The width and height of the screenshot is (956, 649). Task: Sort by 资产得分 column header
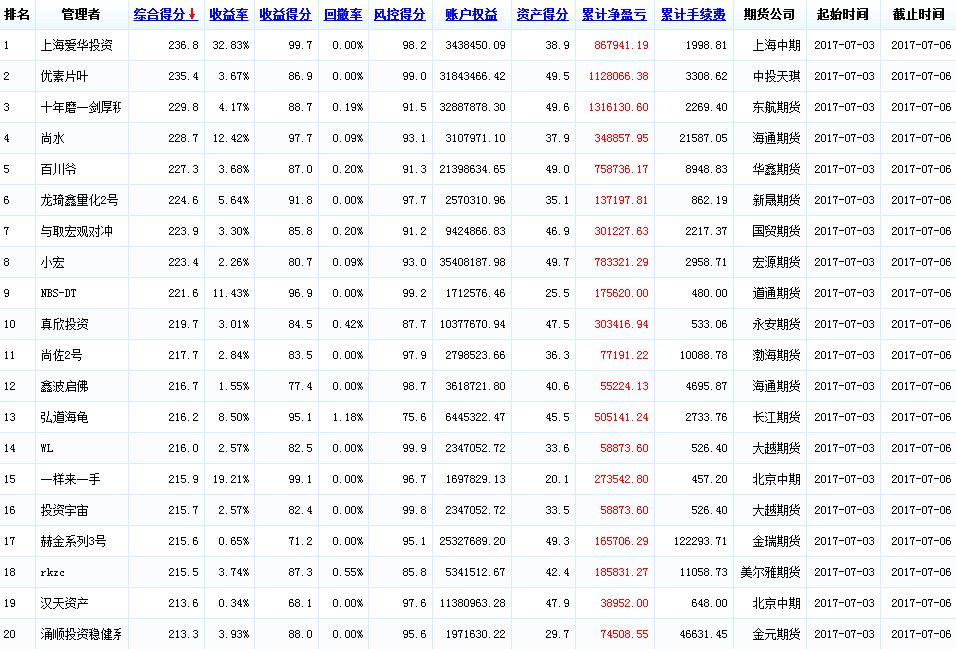click(x=543, y=15)
